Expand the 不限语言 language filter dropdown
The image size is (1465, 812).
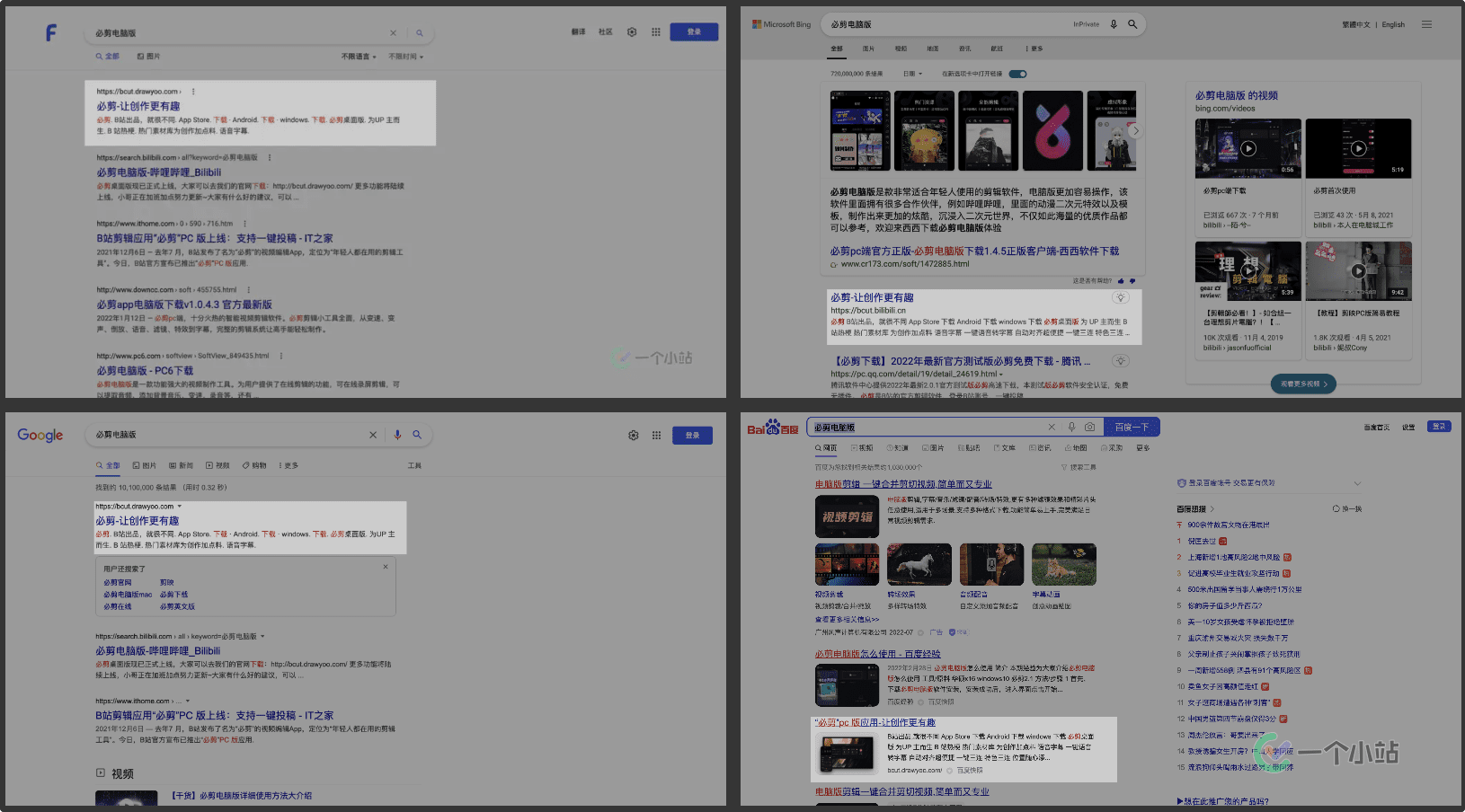pyautogui.click(x=358, y=57)
